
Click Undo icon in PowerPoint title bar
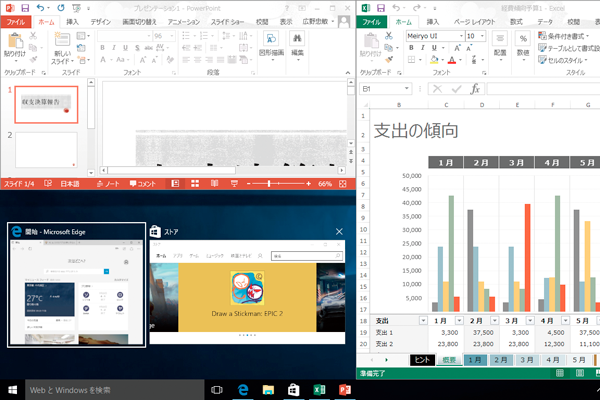pyautogui.click(x=41, y=8)
